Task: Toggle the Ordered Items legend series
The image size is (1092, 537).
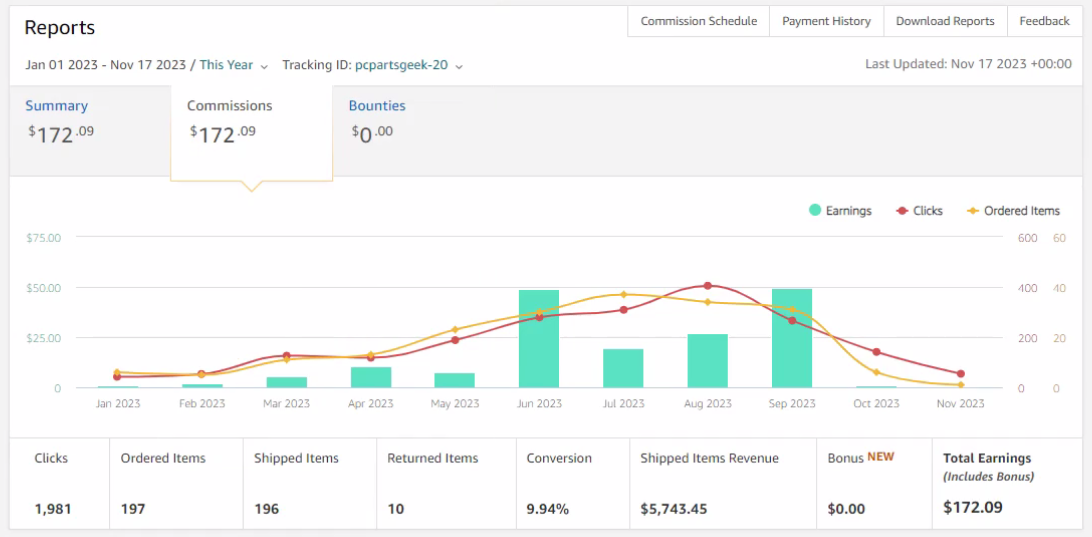Action: coord(1013,210)
